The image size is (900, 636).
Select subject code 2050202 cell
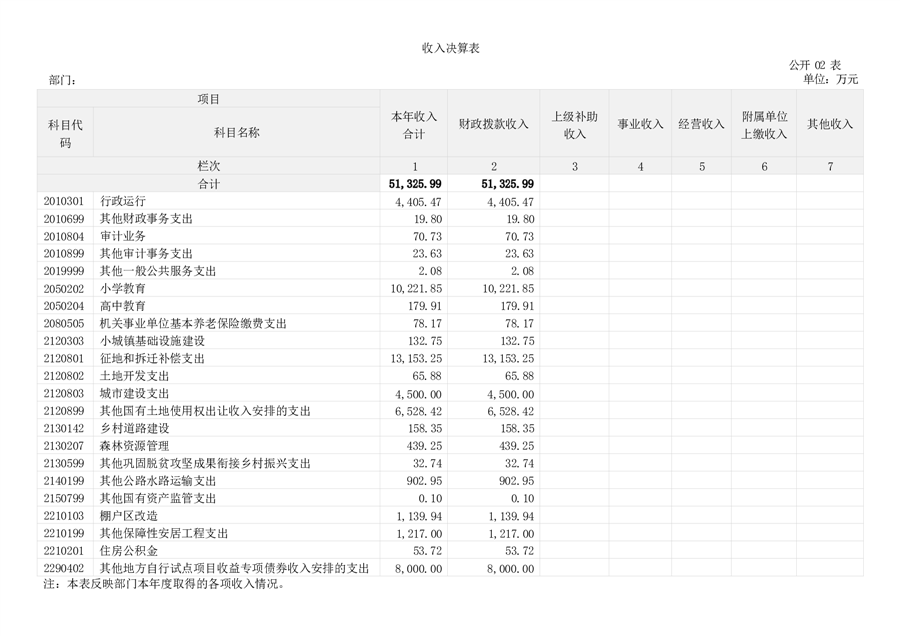64,288
